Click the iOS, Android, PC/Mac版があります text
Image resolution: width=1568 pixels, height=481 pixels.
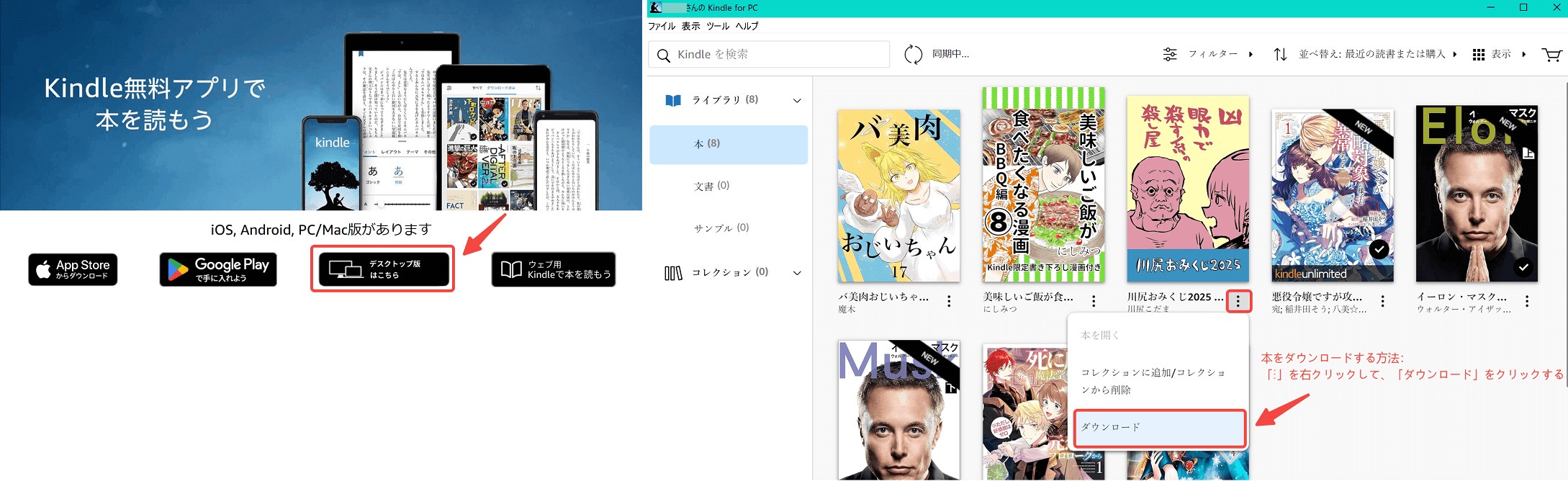pos(321,230)
